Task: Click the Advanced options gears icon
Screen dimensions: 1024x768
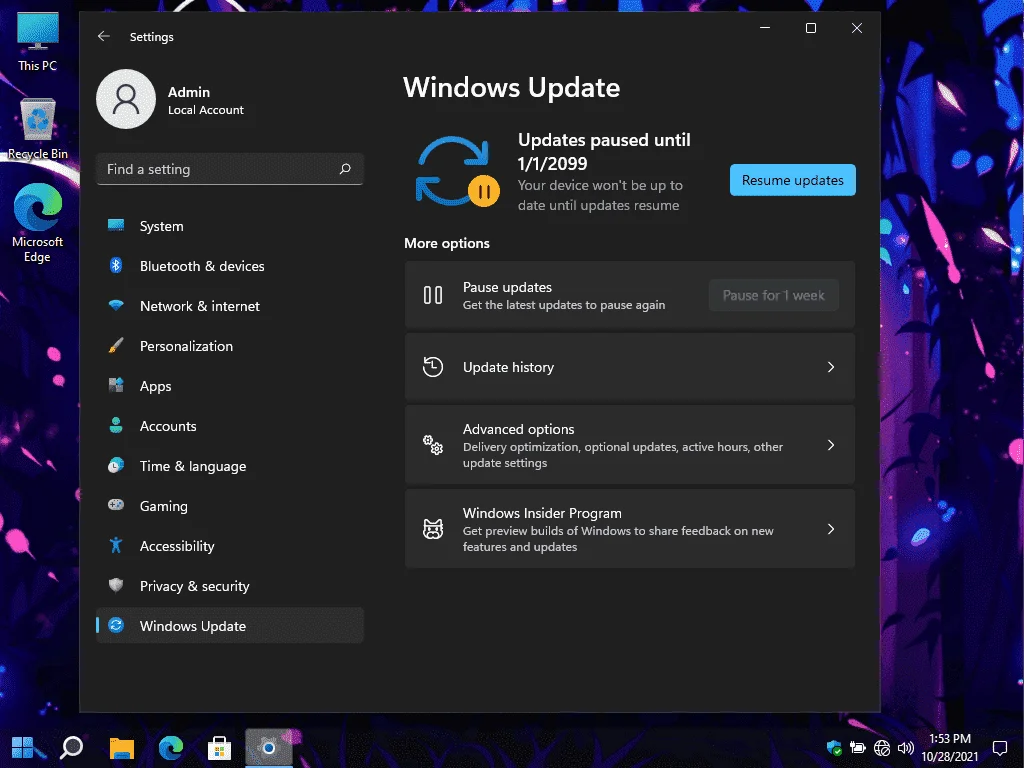Action: [x=432, y=445]
